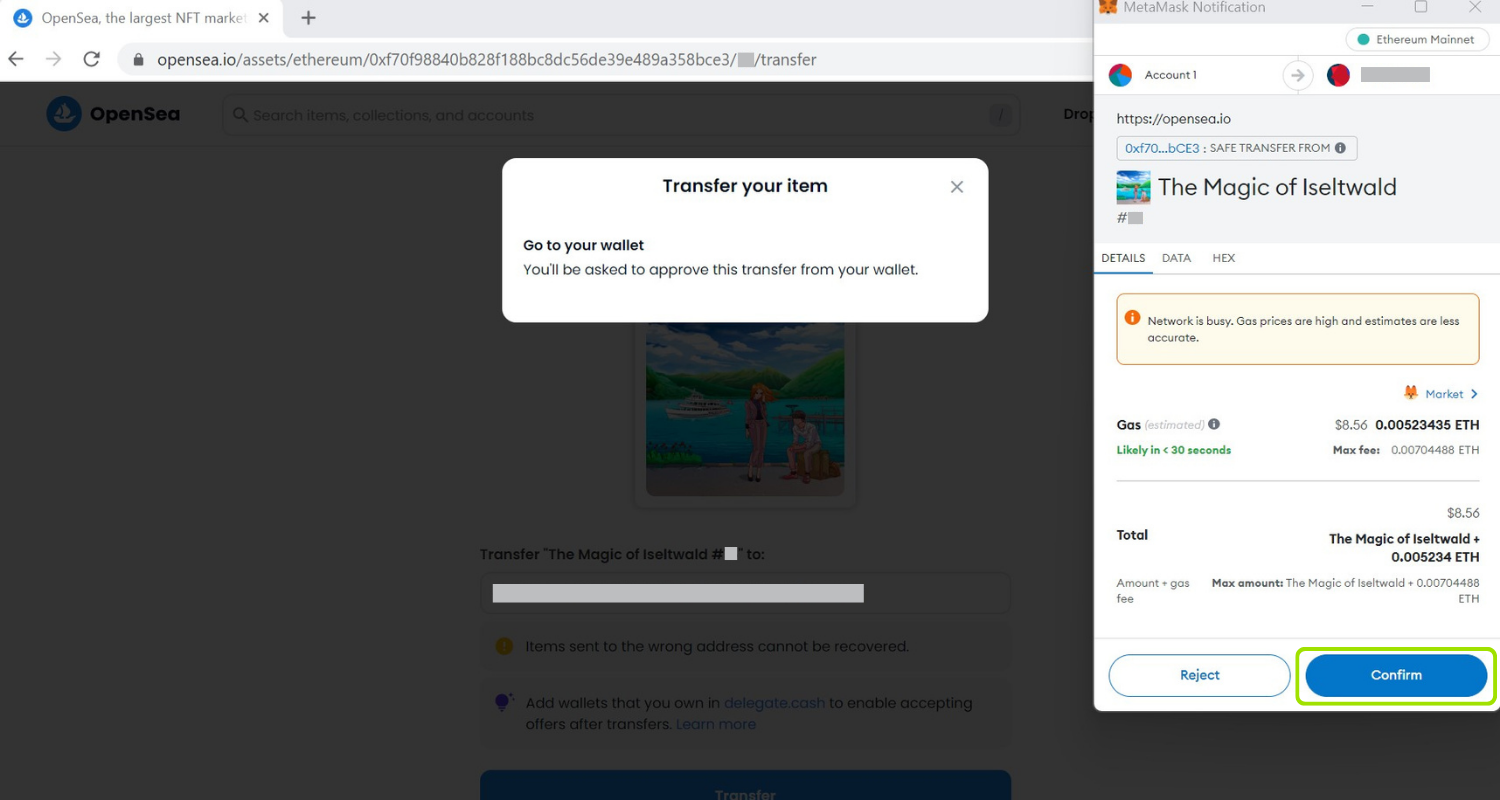Click the Safe Transfer From info icon
The height and width of the screenshot is (800, 1500).
(x=1340, y=148)
